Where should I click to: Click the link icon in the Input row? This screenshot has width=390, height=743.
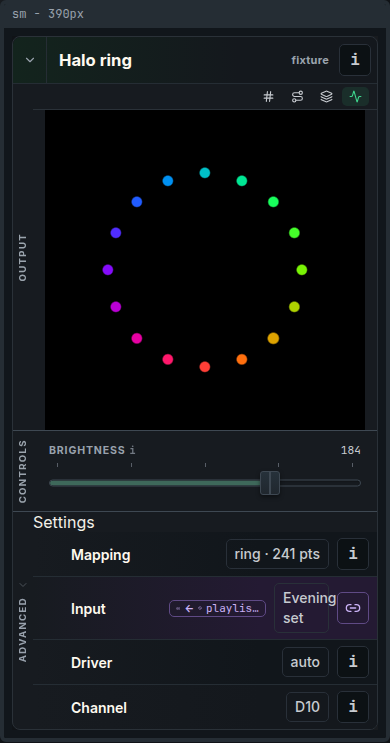[353, 608]
